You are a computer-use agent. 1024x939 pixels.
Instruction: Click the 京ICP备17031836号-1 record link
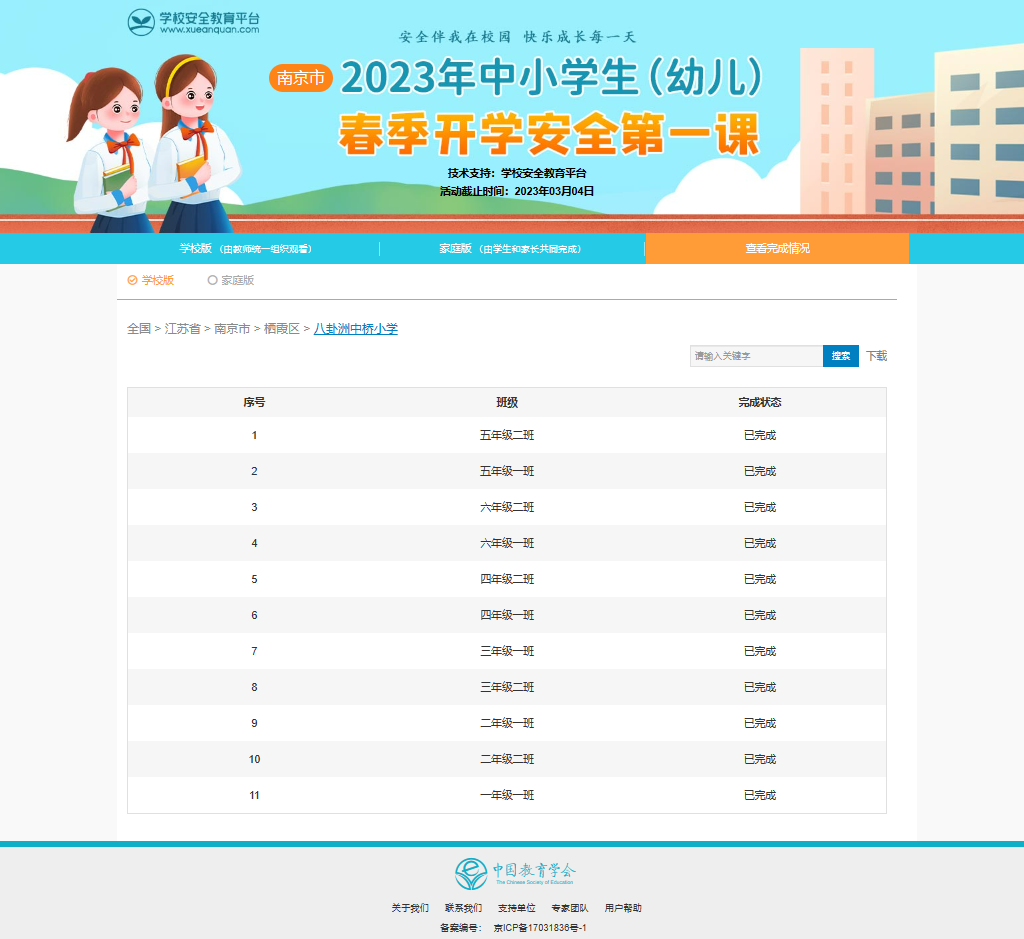[540, 928]
